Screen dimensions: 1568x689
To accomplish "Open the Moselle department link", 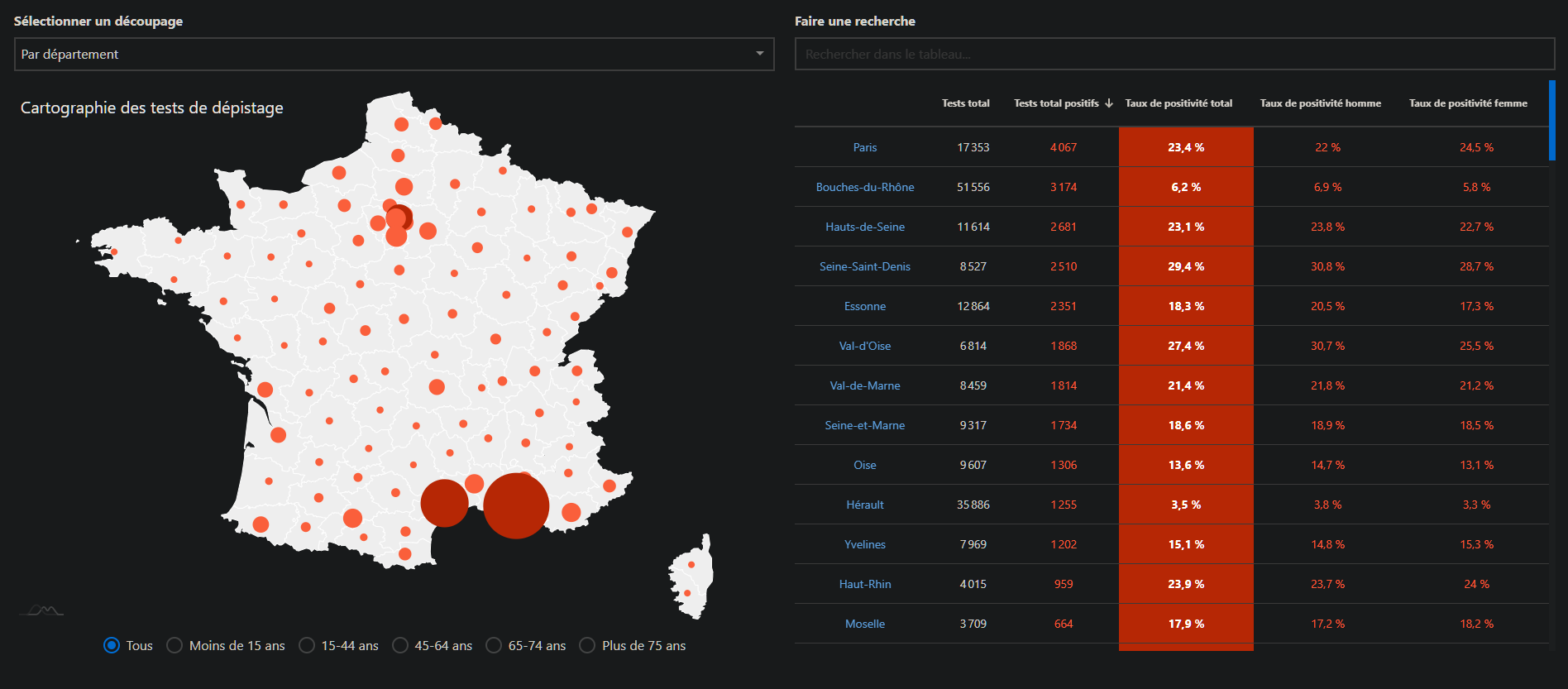I will tap(865, 624).
